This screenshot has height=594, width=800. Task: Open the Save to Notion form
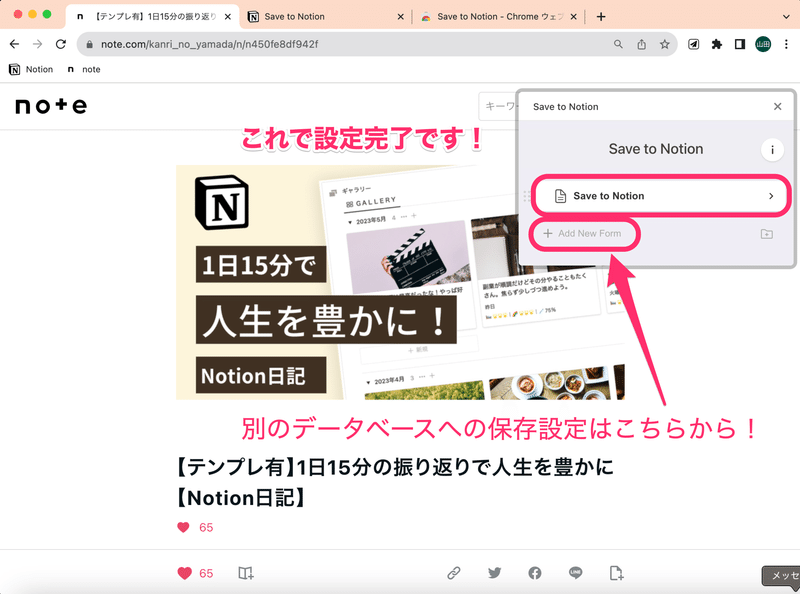coord(662,196)
